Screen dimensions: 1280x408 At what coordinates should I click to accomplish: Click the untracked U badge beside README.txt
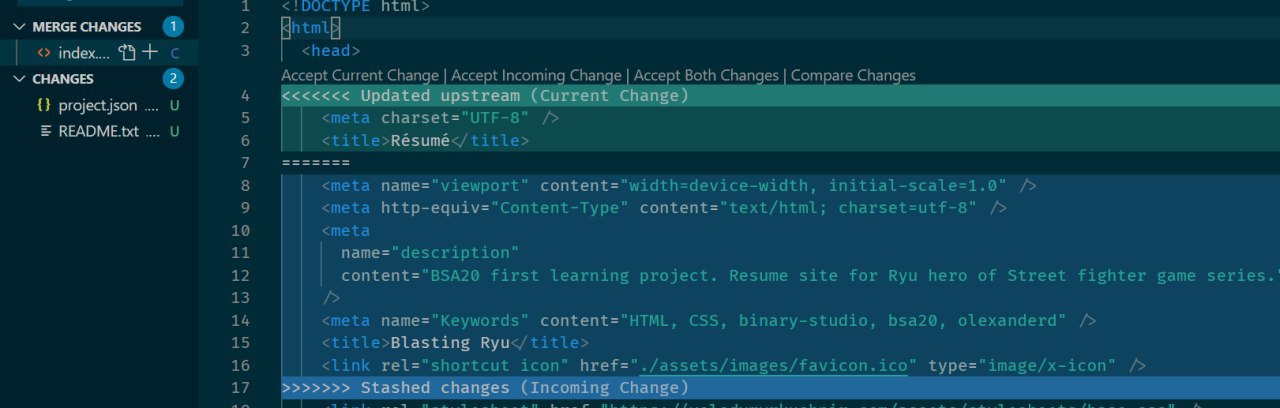click(x=174, y=131)
